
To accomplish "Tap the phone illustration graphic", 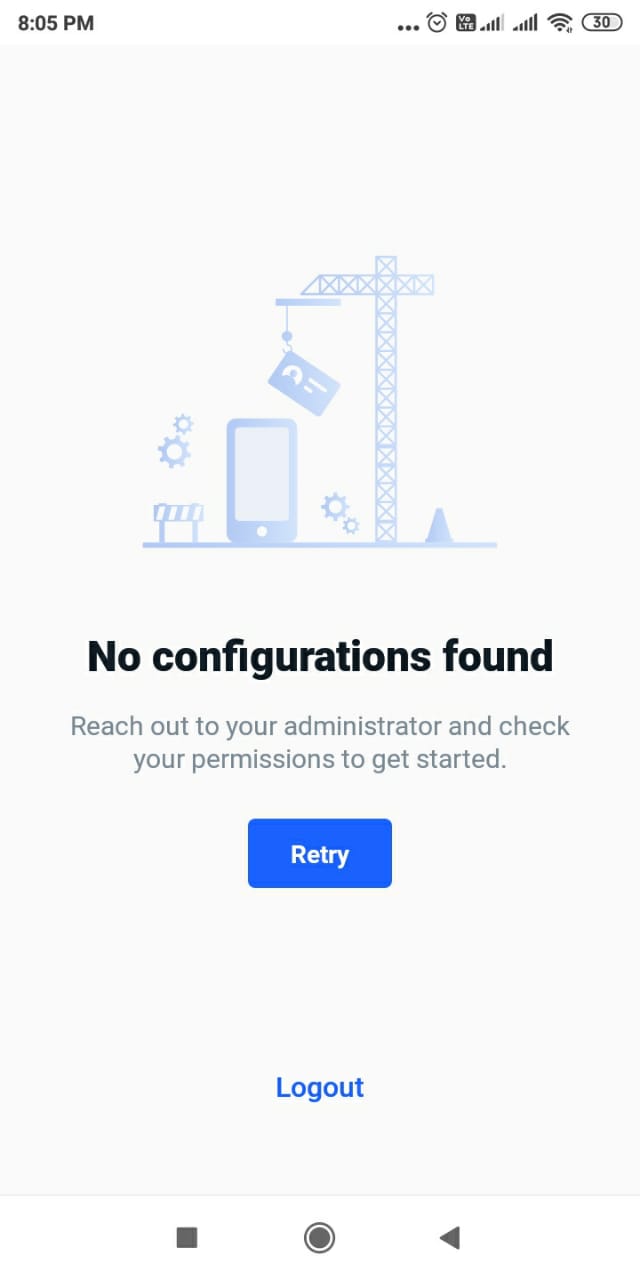I will pos(262,481).
